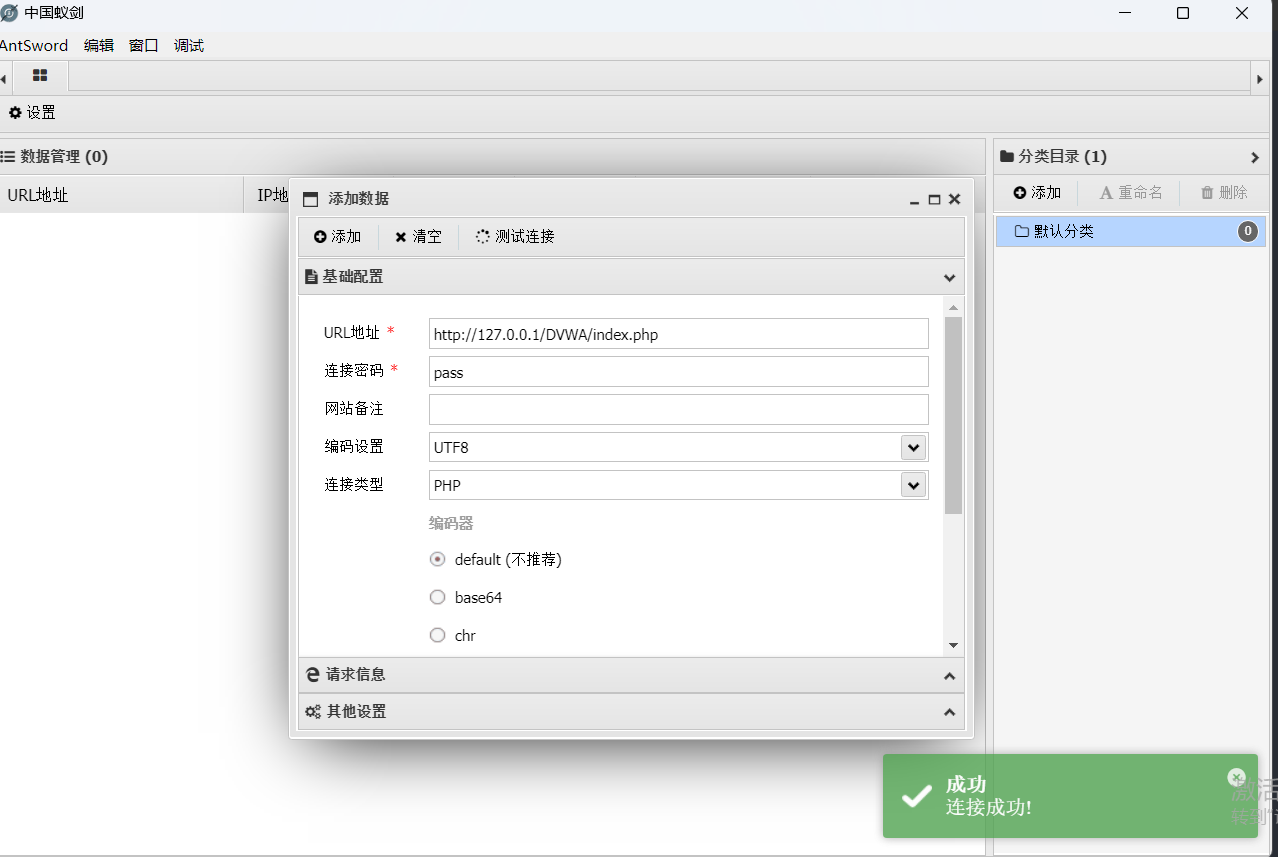The height and width of the screenshot is (857, 1278).
Task: Click the URL地址 column header
Action: (121, 195)
